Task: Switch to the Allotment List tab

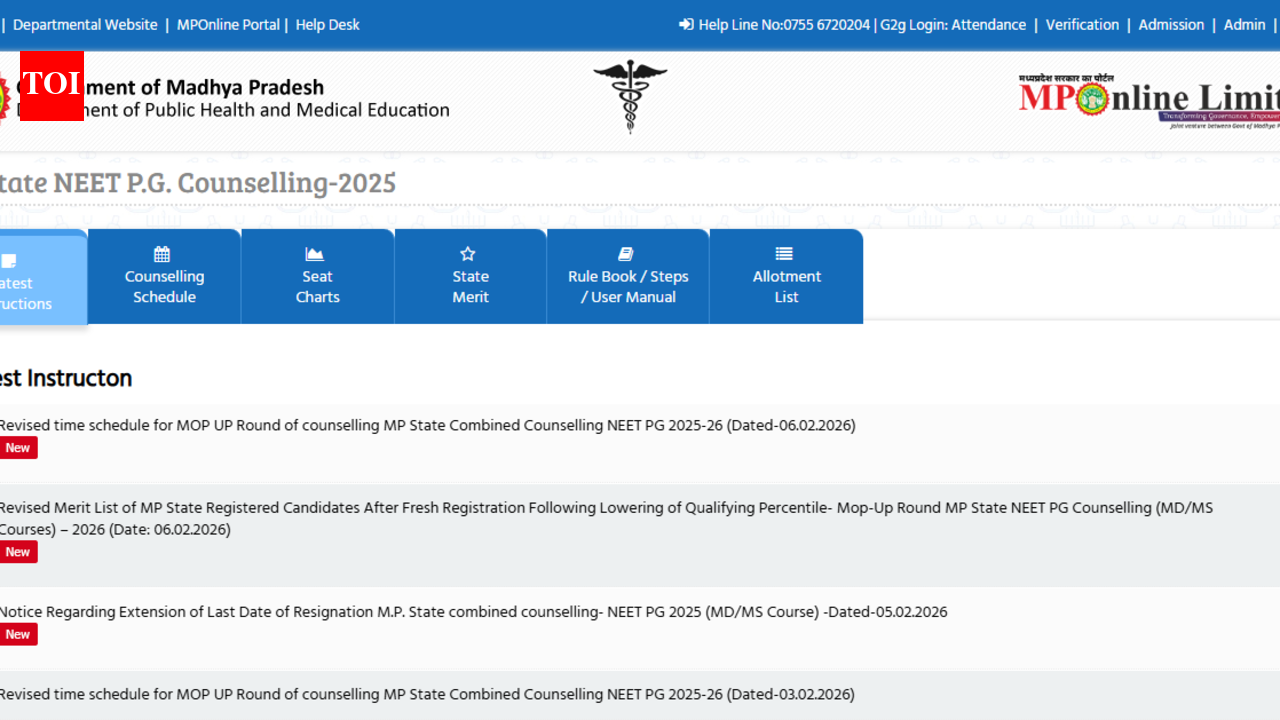Action: [786, 286]
